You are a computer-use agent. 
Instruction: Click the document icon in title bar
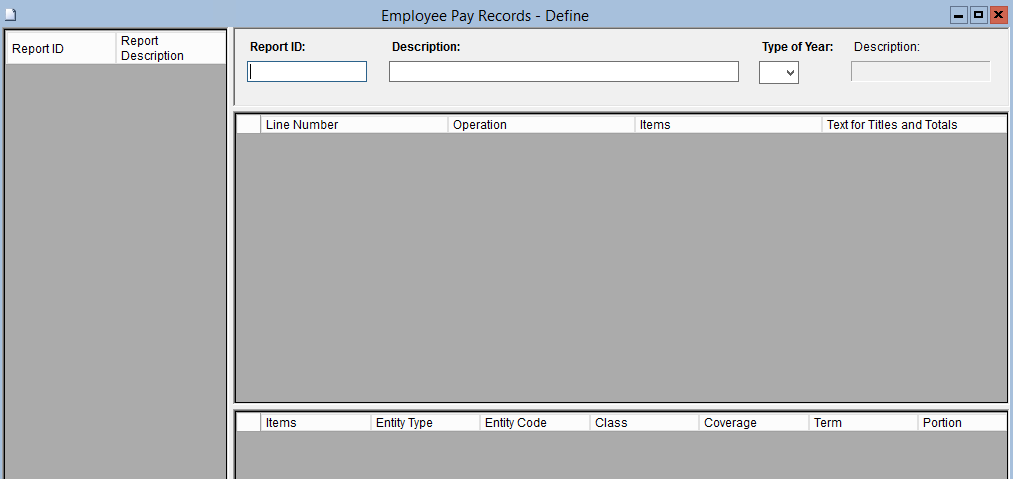[11, 15]
